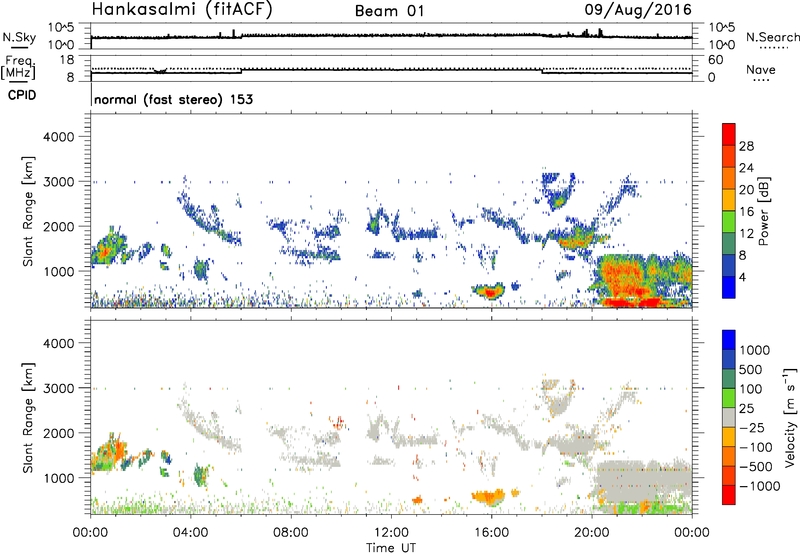Click the "-1000" velocity colorbar tick label
The image size is (800, 554).
pyautogui.click(x=760, y=486)
